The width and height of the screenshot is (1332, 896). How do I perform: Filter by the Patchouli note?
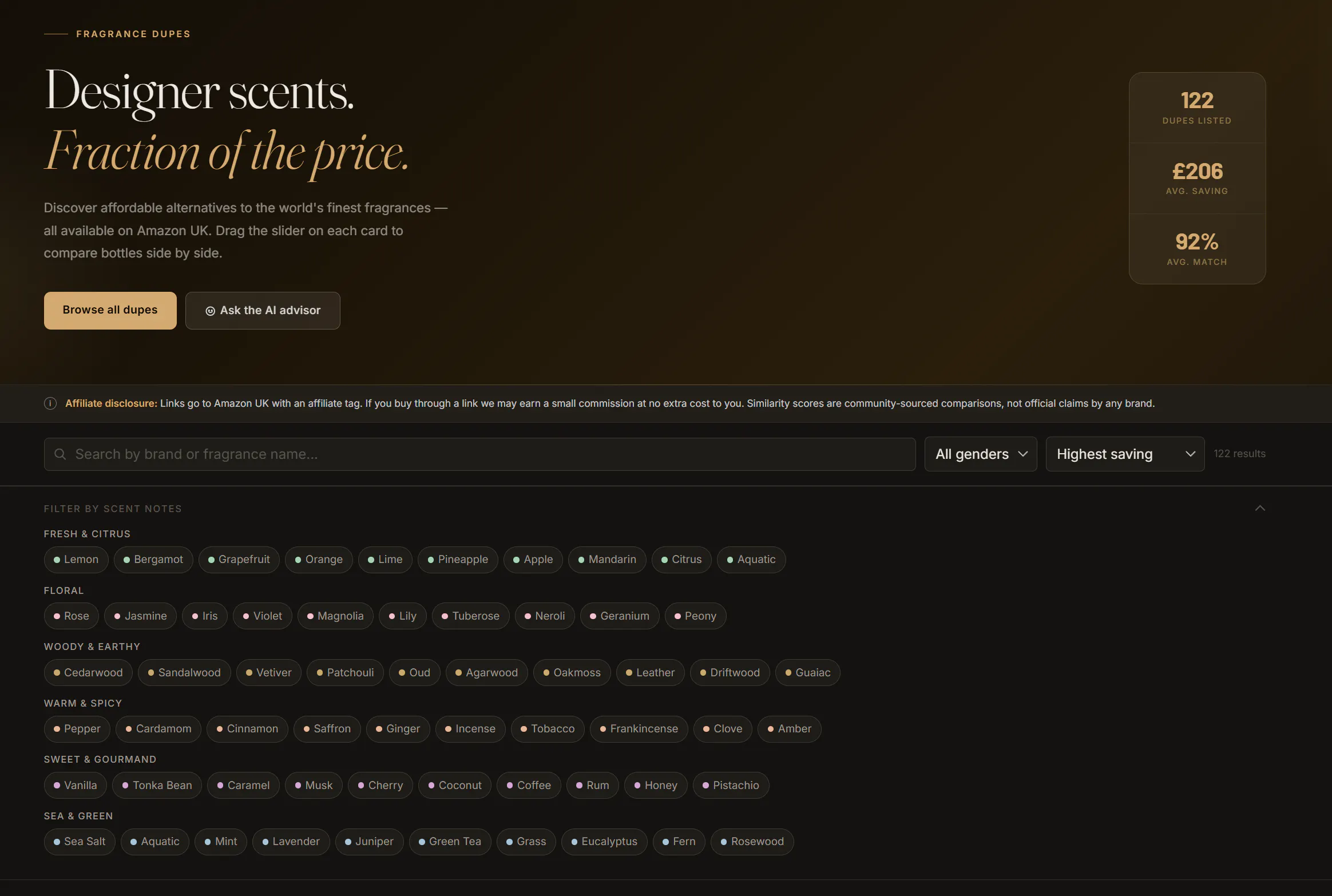(x=346, y=673)
